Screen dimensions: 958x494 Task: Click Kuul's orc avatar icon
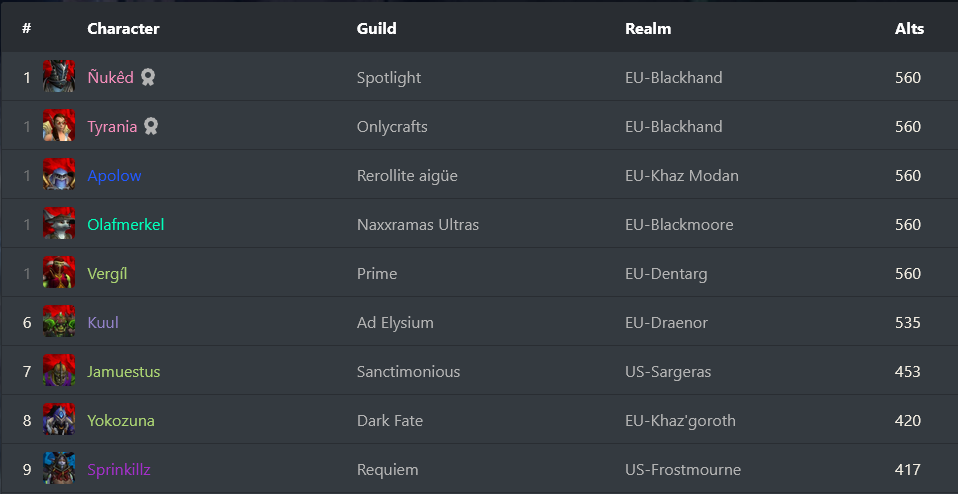[x=59, y=322]
